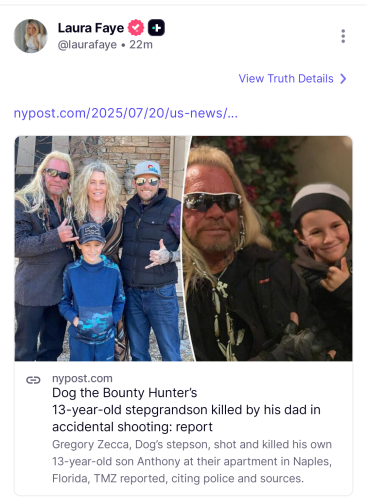This screenshot has height=500, width=367.
Task: Click the boy in blue hoodie photo area
Action: tap(91, 293)
